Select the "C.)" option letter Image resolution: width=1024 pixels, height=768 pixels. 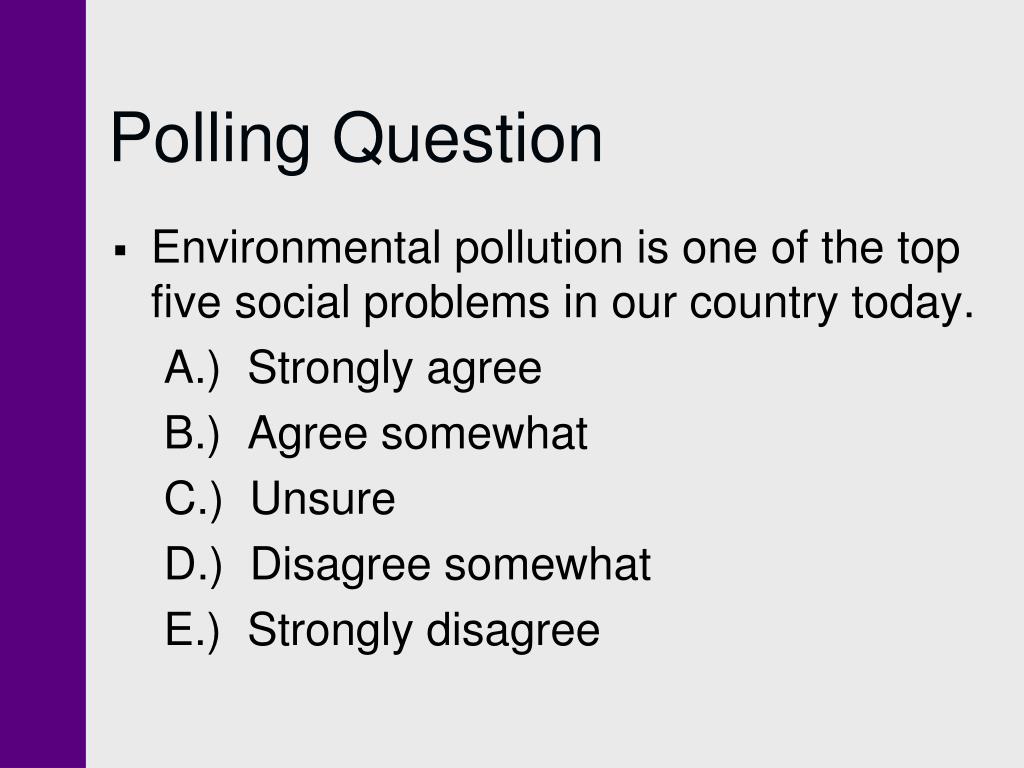193,500
